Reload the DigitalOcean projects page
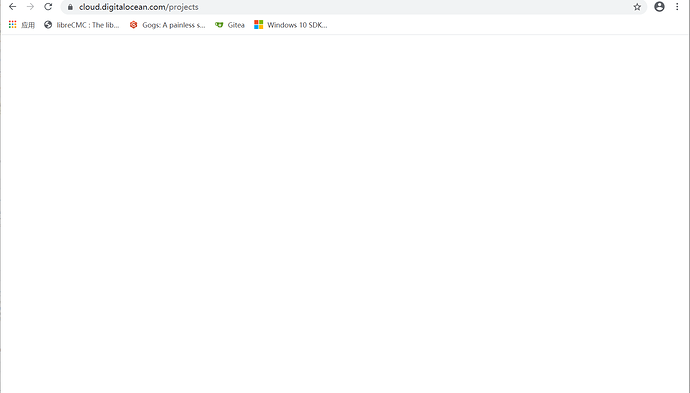The height and width of the screenshot is (393, 690). pyautogui.click(x=48, y=7)
